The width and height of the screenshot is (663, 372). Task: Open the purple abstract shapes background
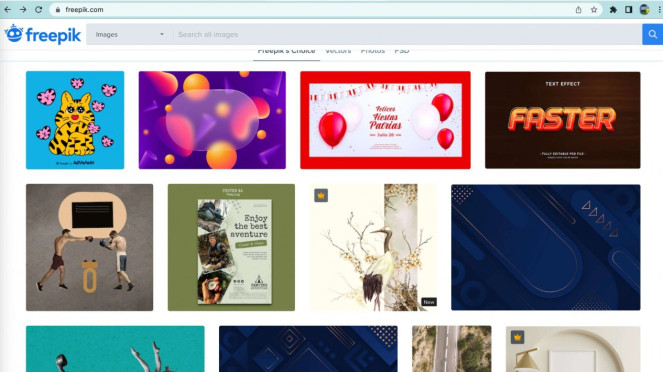coord(212,120)
